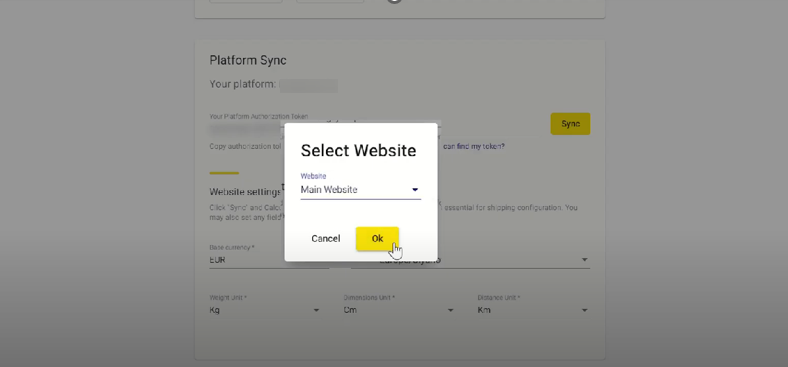Click the caret icon of the Dimensions Unit field
788x367 pixels.
click(450, 310)
